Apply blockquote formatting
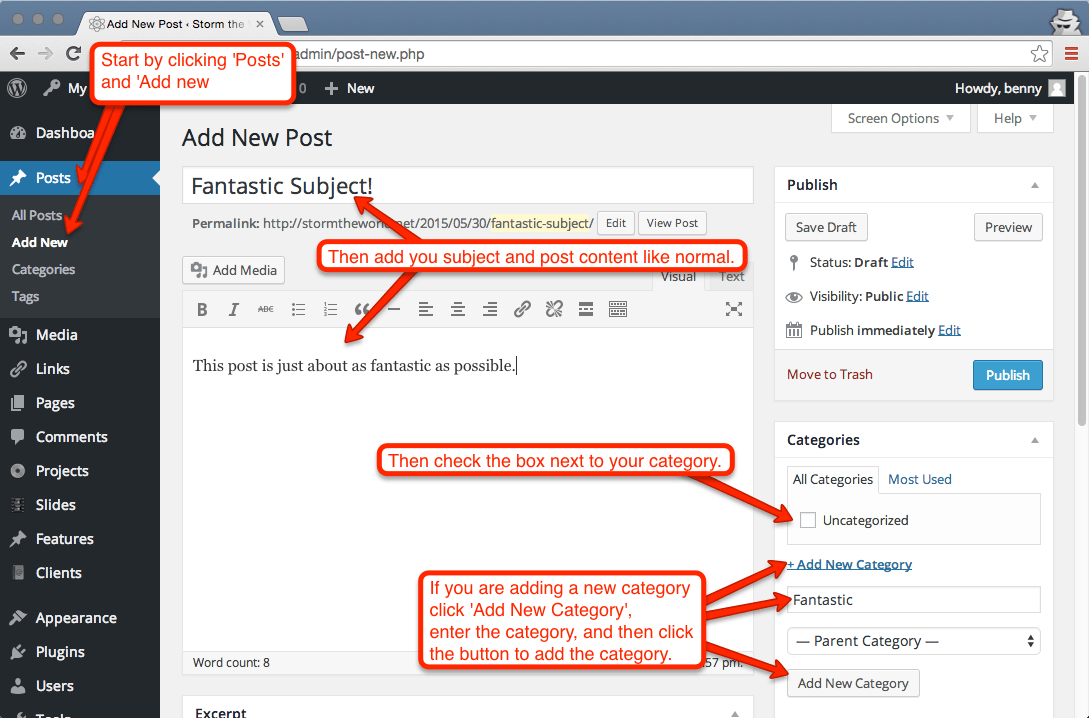 click(x=362, y=308)
